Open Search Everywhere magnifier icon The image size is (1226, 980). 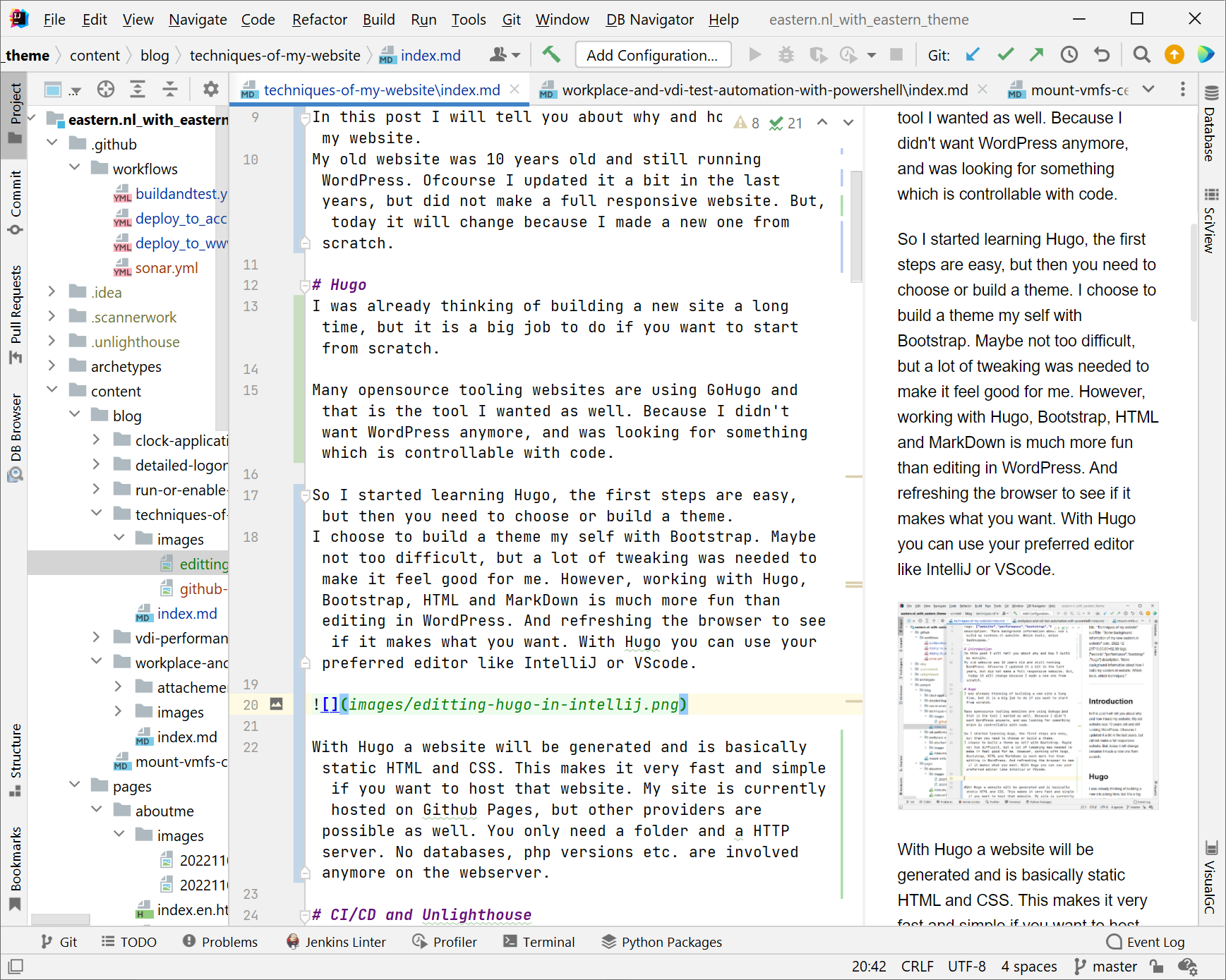1141,55
